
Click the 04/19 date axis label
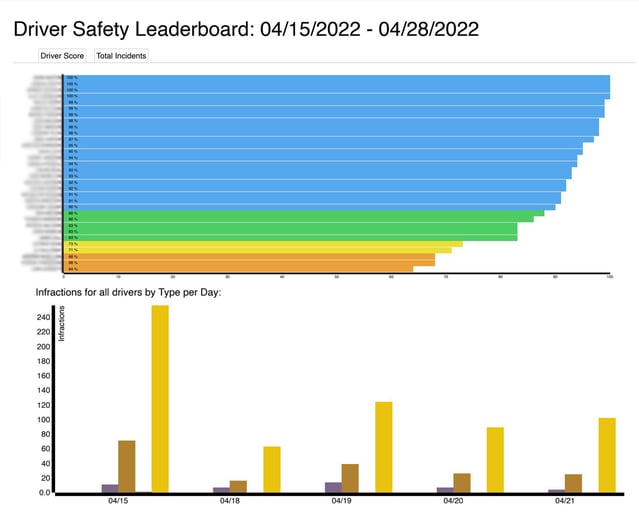(342, 500)
